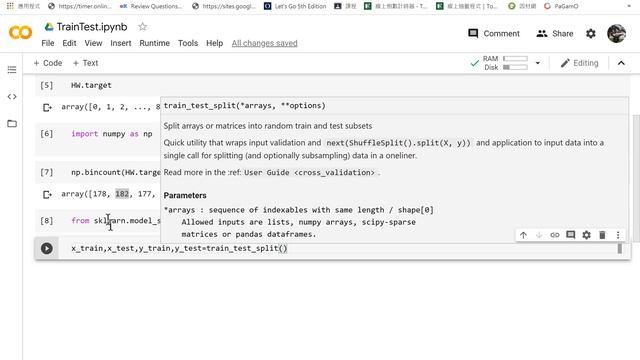This screenshot has height=360, width=640.
Task: Click inside the train_test_split code line
Action: [x=179, y=248]
